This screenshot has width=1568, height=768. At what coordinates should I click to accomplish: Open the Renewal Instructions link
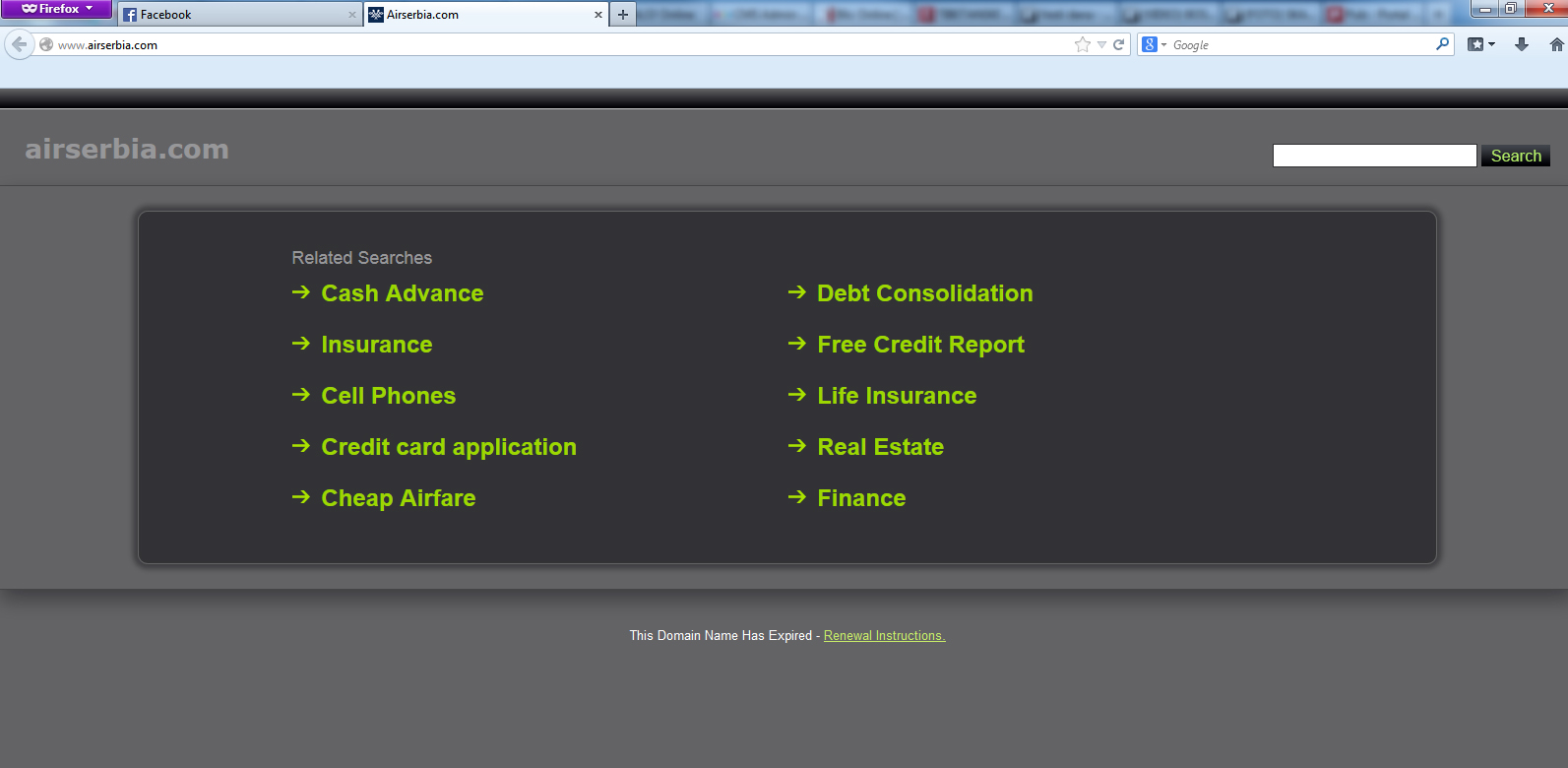884,636
